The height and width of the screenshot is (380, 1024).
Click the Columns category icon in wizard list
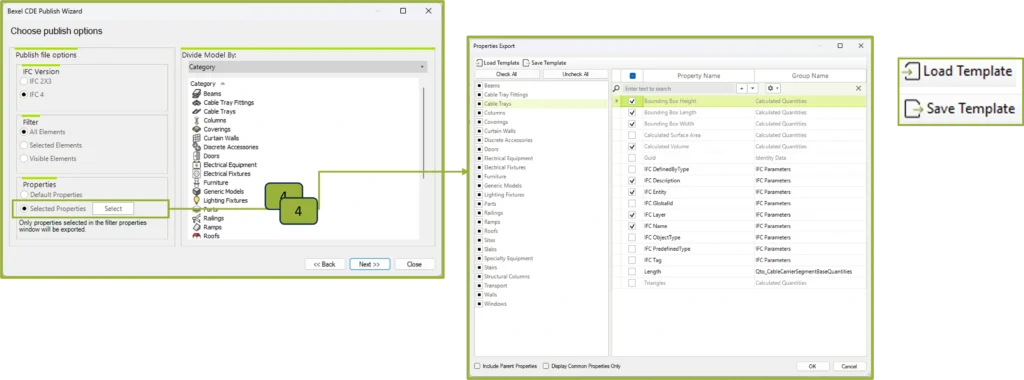click(x=197, y=120)
